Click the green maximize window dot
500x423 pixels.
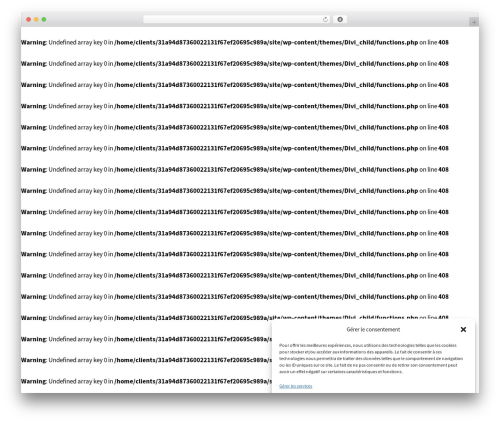(x=44, y=20)
